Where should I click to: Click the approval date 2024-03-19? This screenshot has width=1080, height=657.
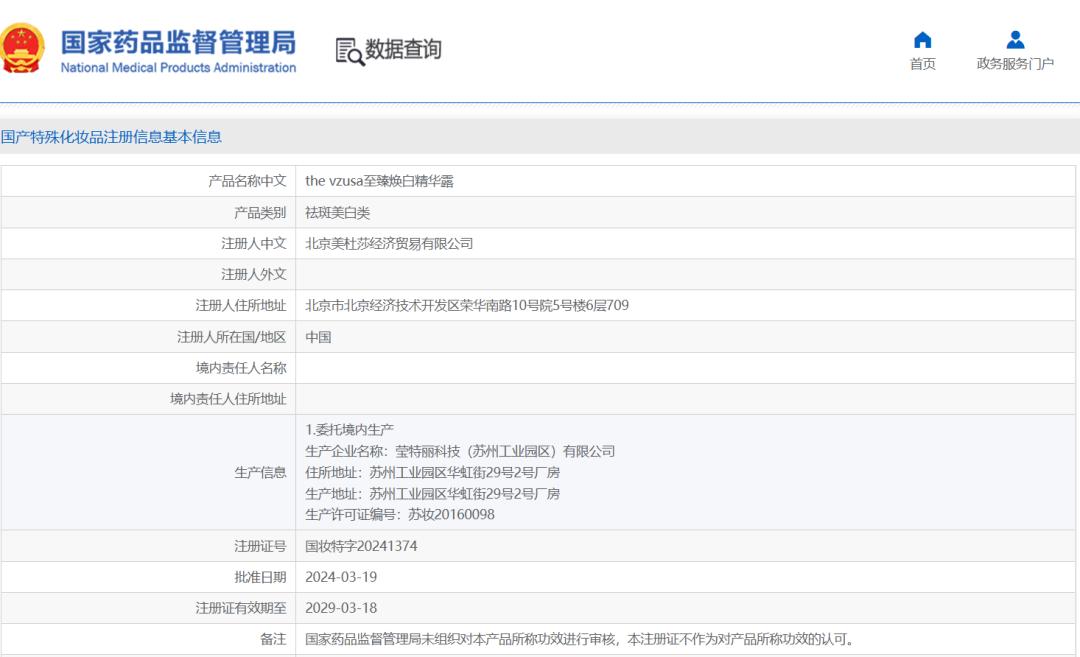(341, 577)
